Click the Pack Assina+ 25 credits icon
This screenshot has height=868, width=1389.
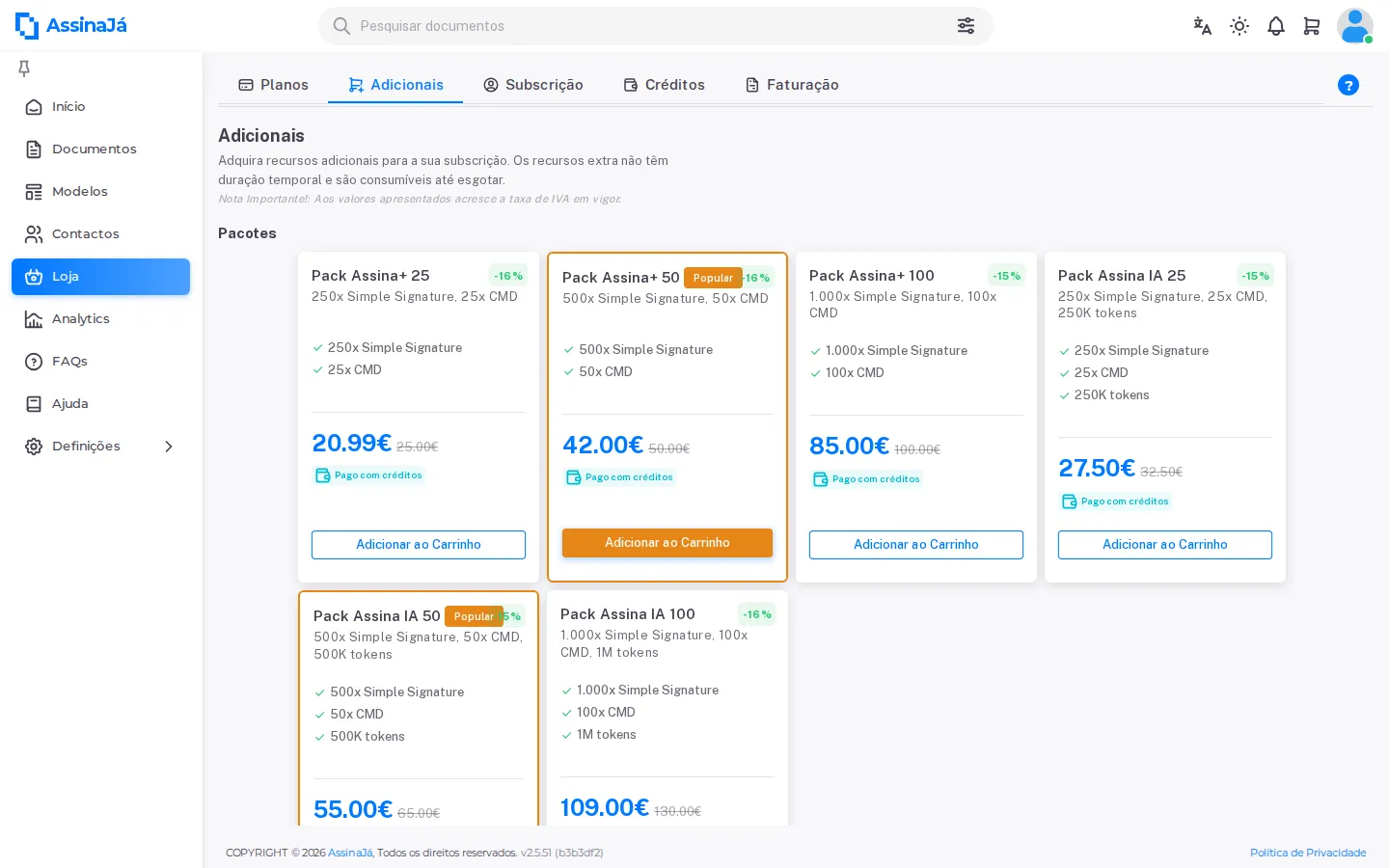(x=323, y=475)
